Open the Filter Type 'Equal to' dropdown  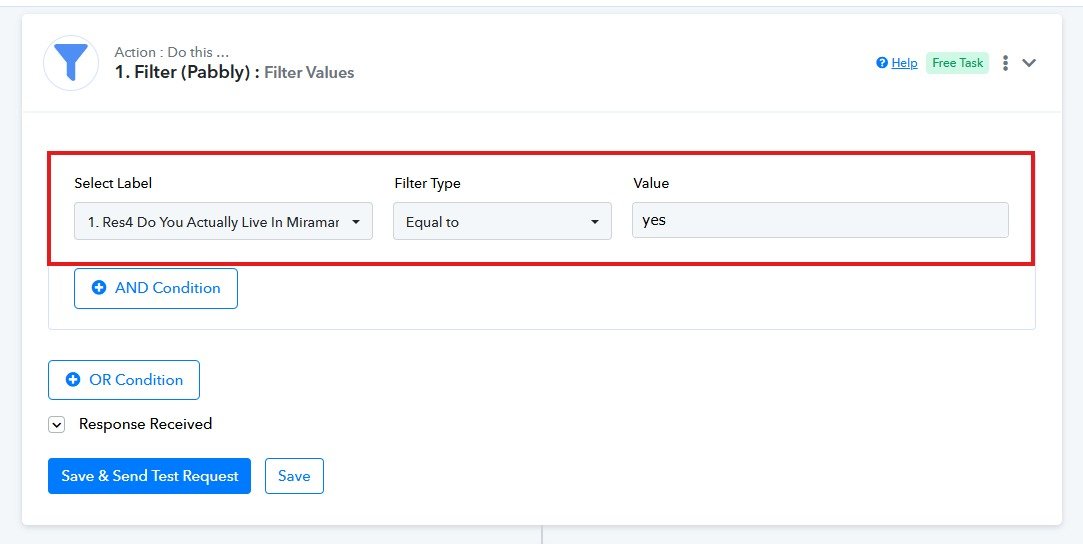(x=502, y=222)
